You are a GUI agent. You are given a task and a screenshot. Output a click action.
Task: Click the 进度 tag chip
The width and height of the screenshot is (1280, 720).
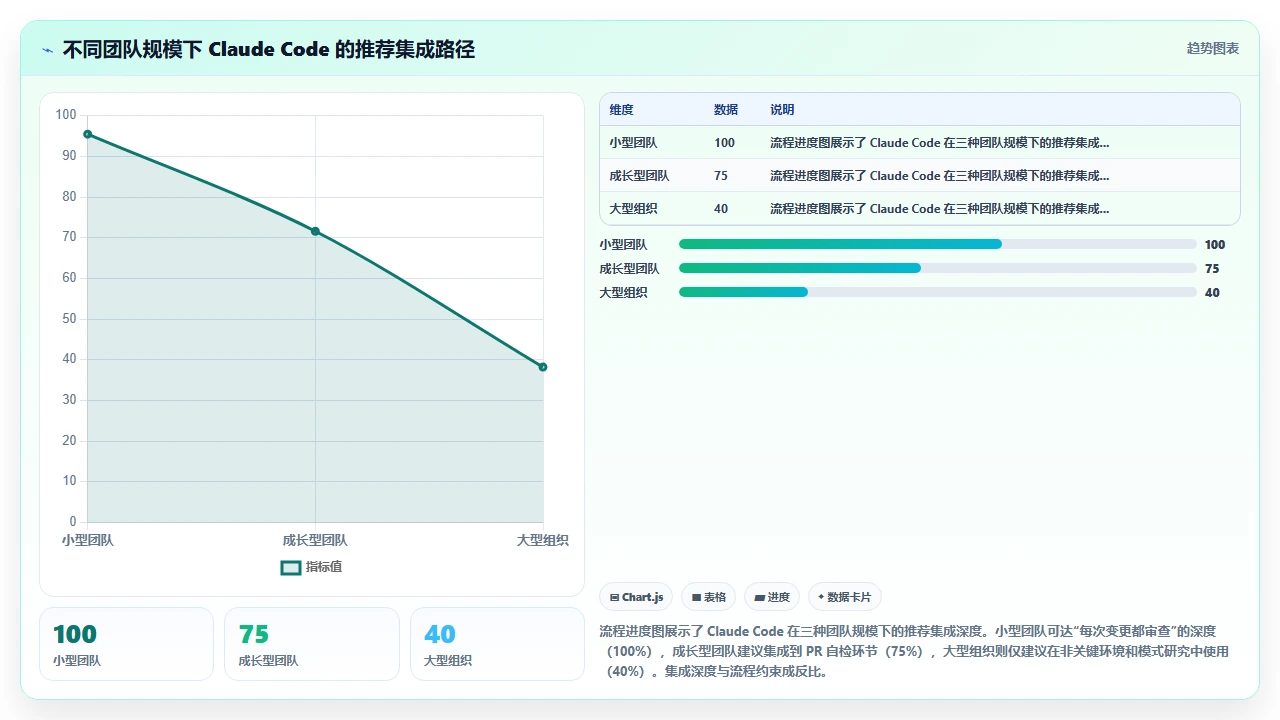coord(772,597)
